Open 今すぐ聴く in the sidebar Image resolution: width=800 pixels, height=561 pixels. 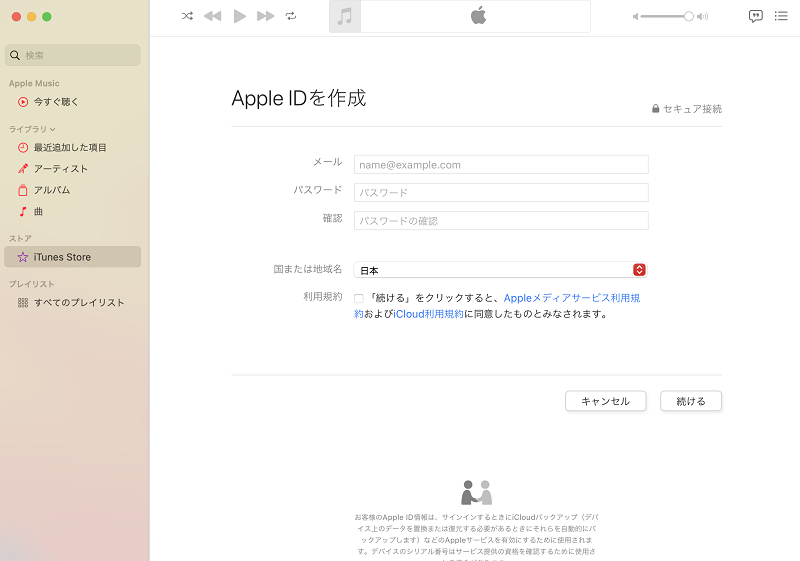pyautogui.click(x=72, y=102)
